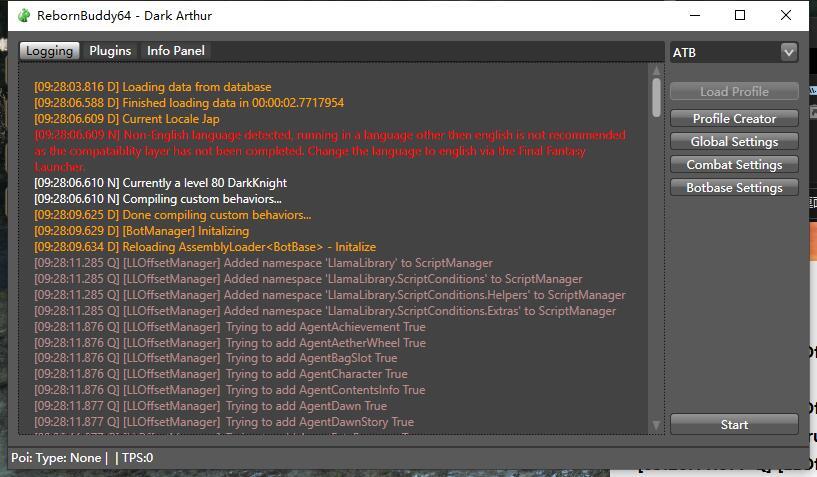The image size is (817, 477).
Task: Minimize the RebornBuddy64 window
Action: (693, 16)
